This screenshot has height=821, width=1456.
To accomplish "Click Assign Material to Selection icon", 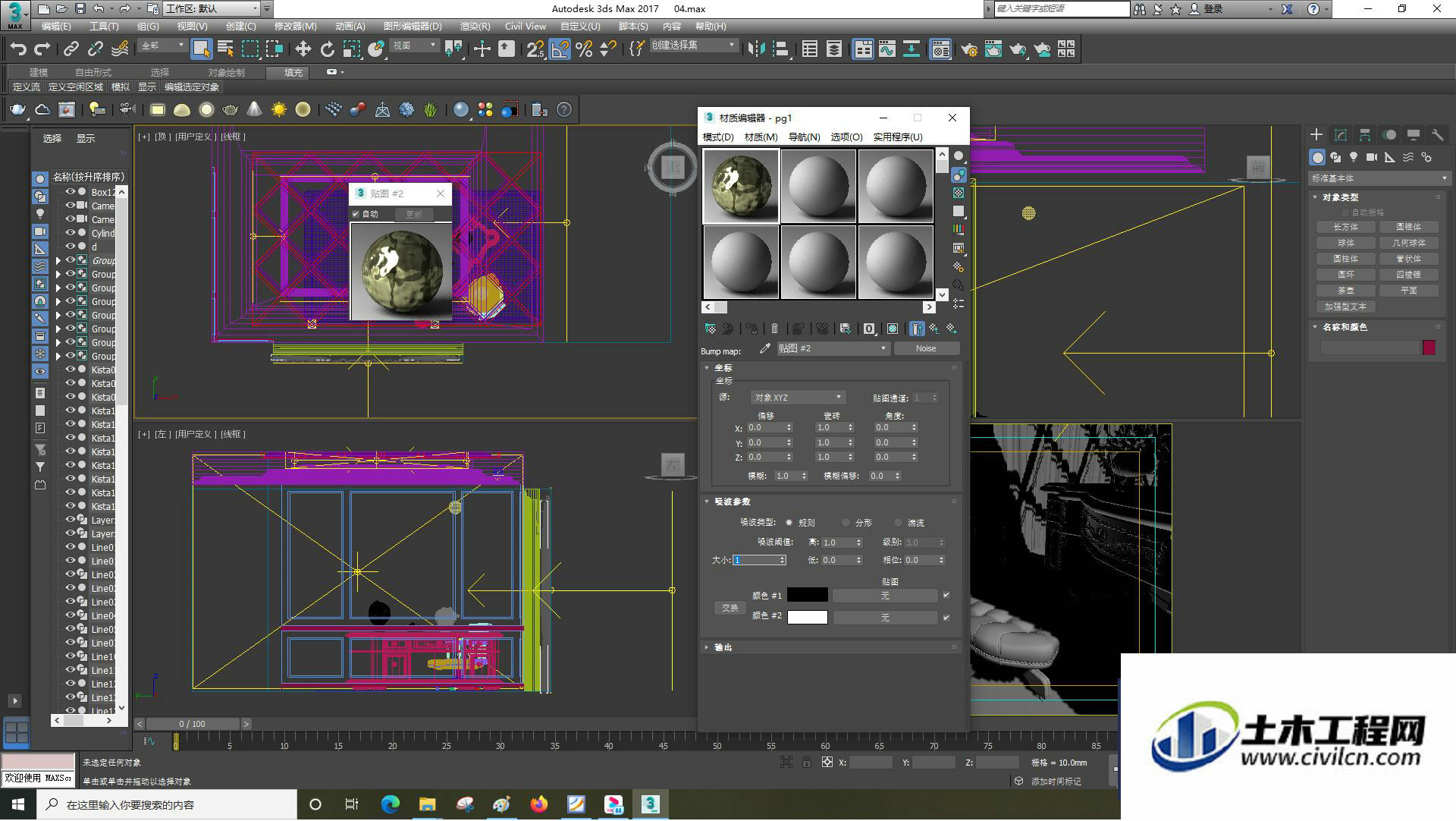I will pyautogui.click(x=752, y=329).
